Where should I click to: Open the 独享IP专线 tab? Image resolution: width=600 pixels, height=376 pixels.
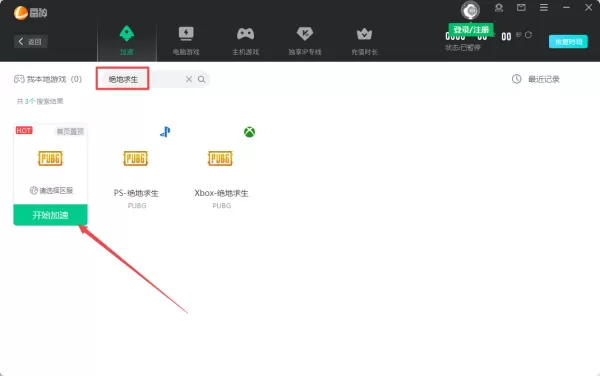305,41
